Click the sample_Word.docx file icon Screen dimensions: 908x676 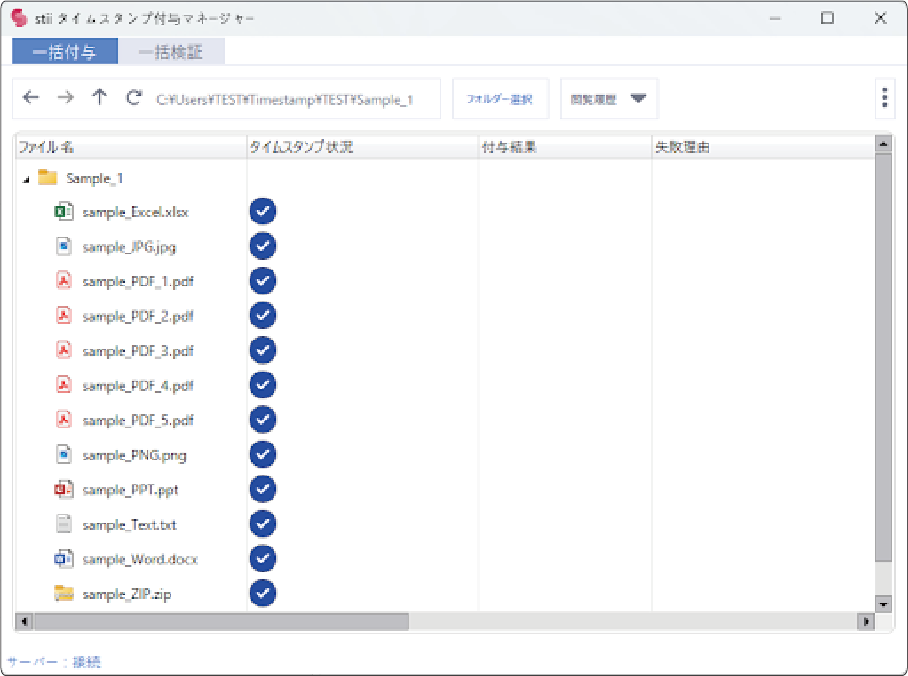point(64,559)
